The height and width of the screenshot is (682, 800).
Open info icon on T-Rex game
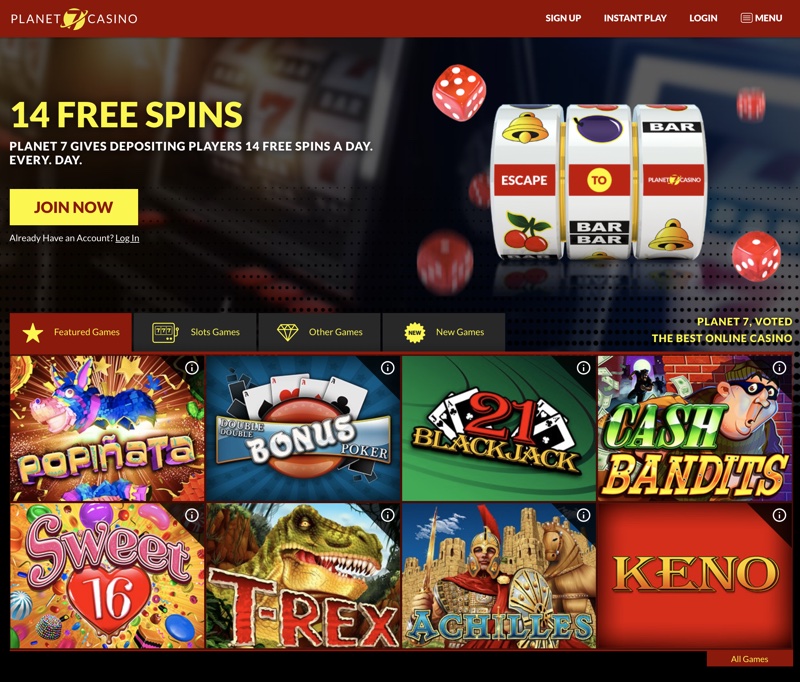pos(388,515)
